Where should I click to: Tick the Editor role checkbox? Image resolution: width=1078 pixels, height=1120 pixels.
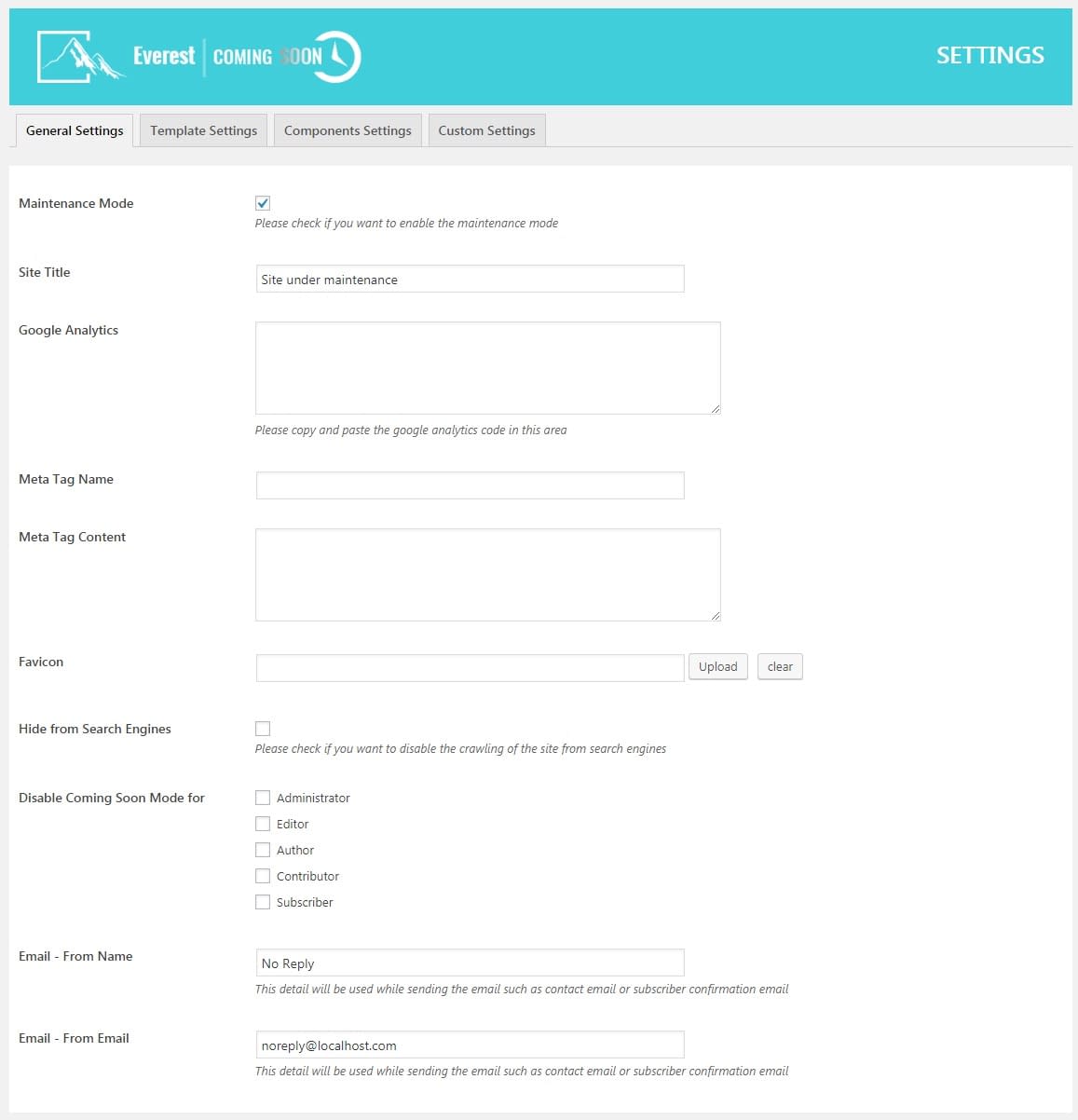(263, 824)
